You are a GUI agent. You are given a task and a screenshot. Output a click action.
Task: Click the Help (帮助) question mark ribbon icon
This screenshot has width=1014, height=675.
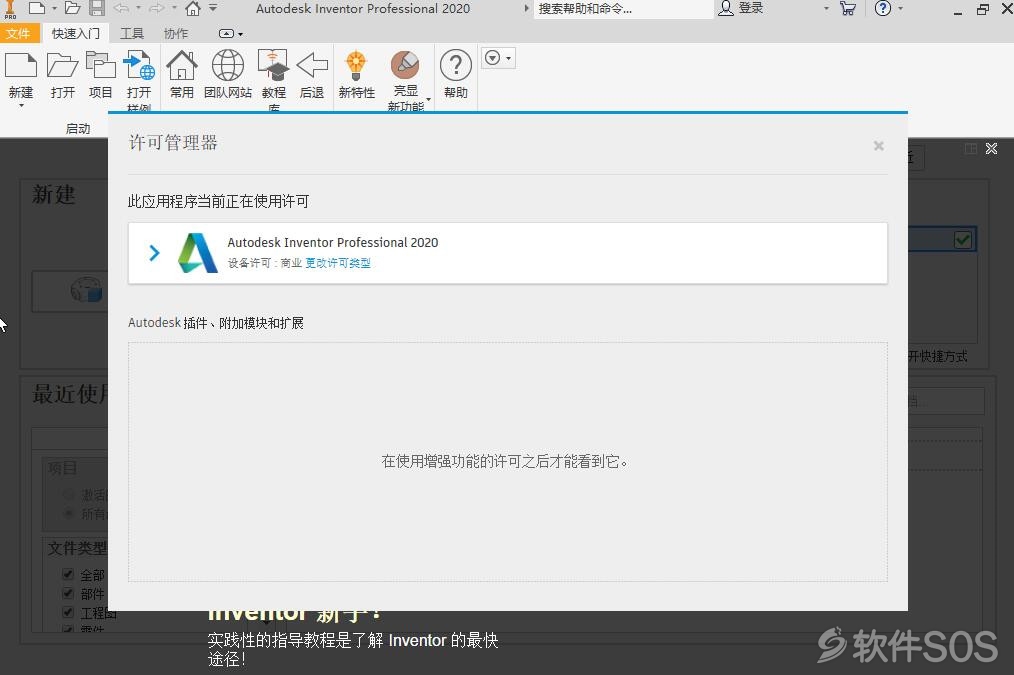click(x=455, y=65)
